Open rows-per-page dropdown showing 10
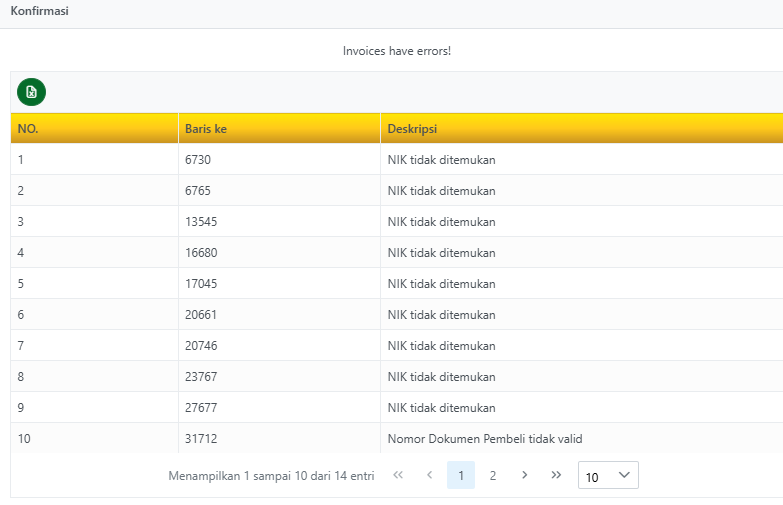 click(608, 475)
